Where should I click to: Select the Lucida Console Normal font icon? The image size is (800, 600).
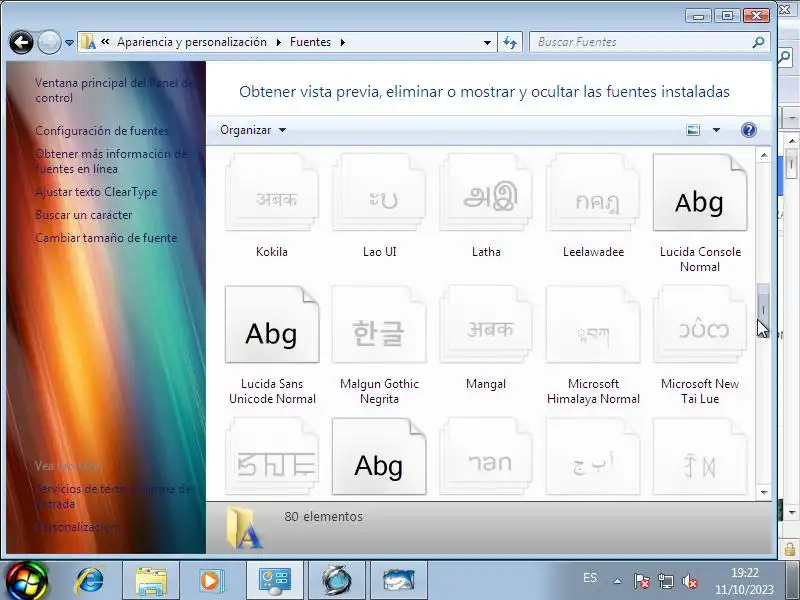tap(700, 193)
